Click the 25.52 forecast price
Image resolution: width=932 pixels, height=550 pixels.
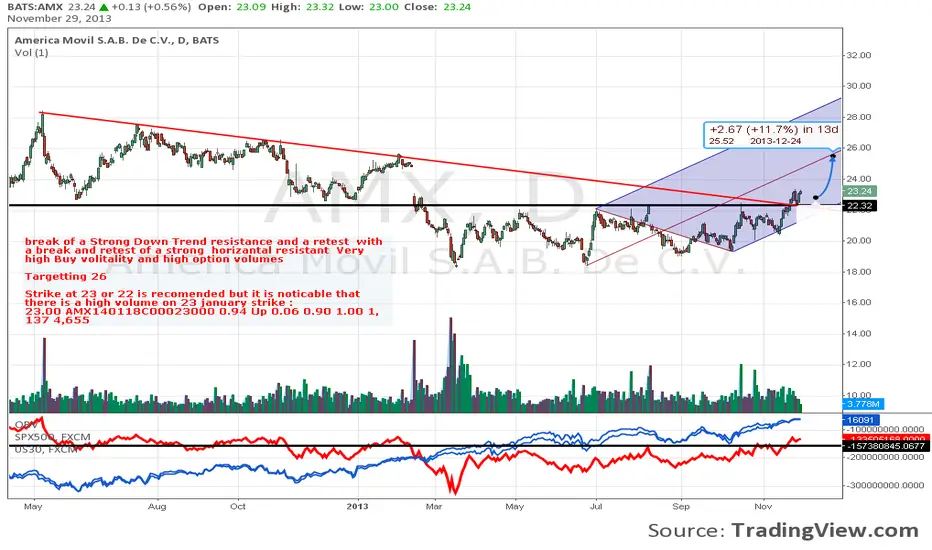[x=722, y=142]
